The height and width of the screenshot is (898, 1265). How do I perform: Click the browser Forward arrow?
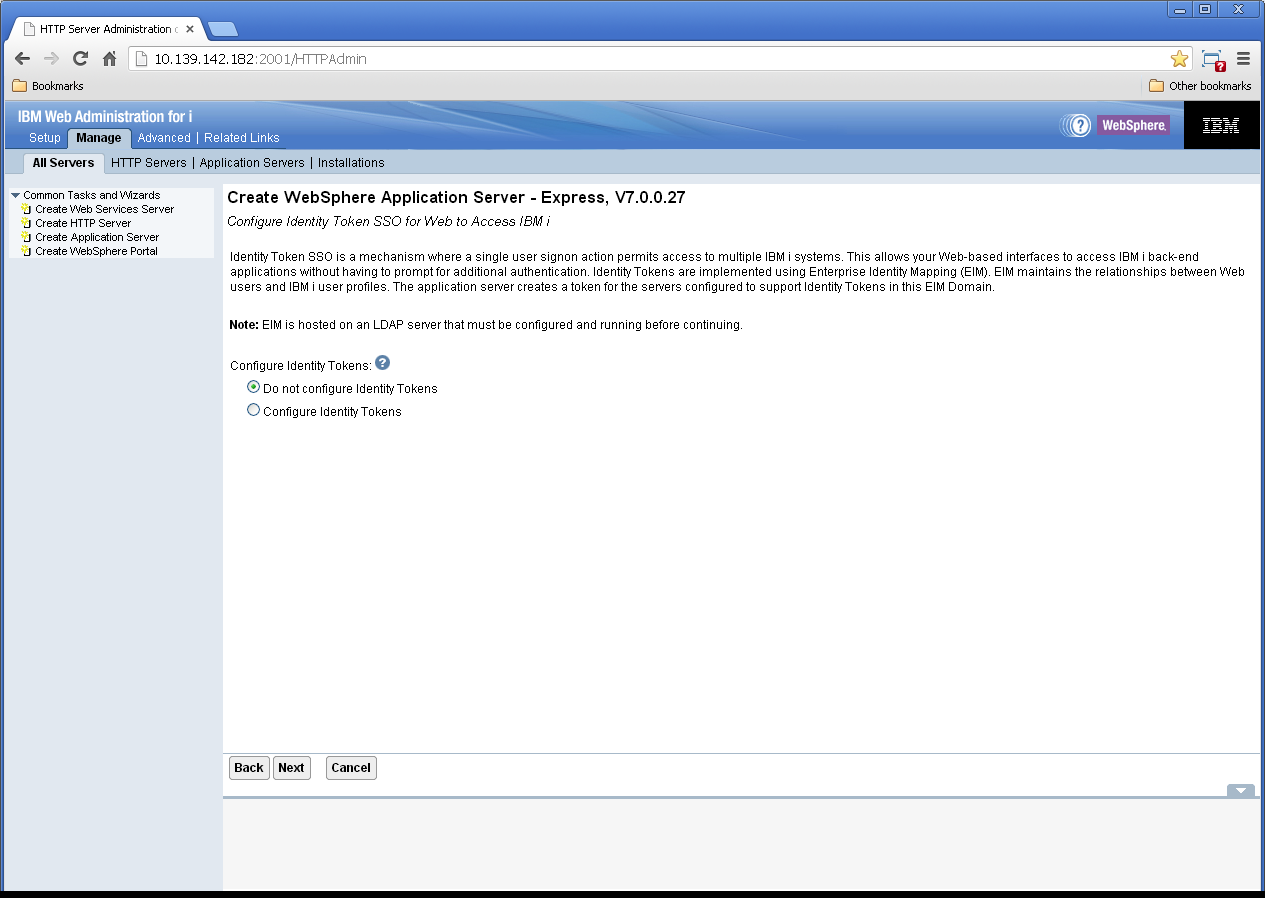(x=51, y=59)
